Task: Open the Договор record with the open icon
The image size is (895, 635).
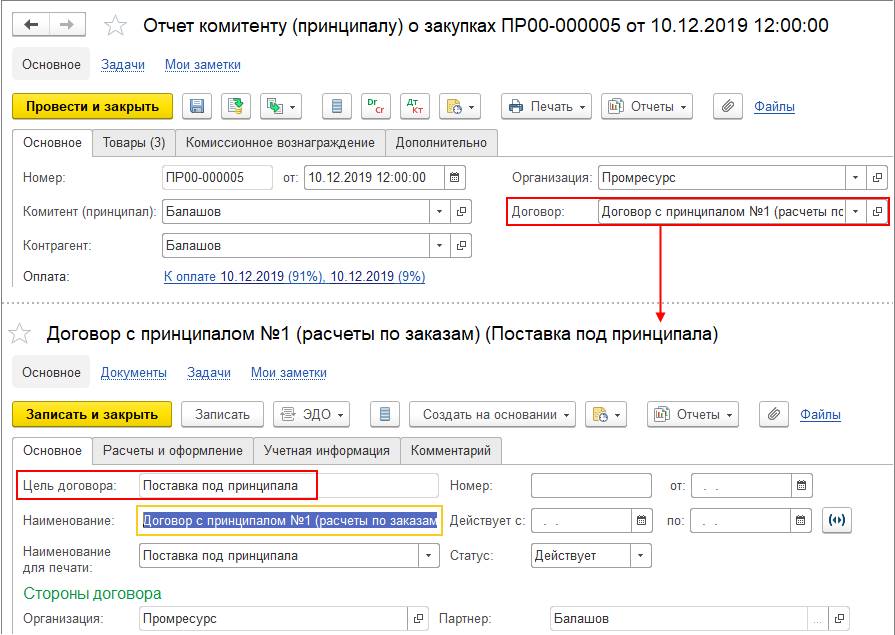Action: [877, 211]
